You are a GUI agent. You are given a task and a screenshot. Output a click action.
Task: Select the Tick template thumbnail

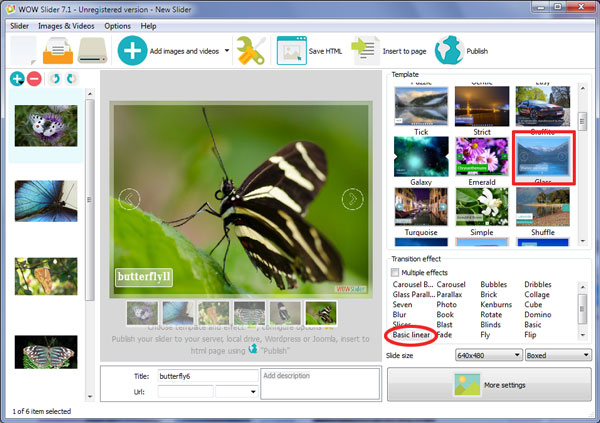[x=421, y=106]
